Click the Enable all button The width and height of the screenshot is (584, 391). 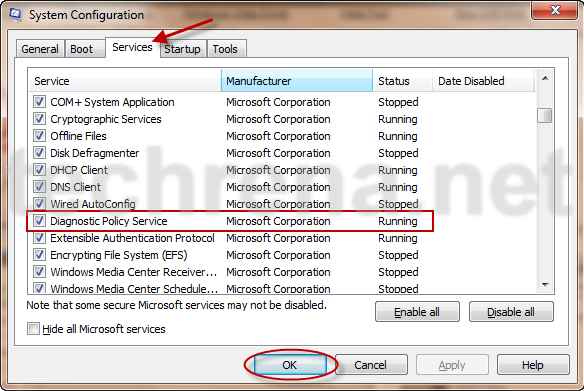pyautogui.click(x=417, y=312)
